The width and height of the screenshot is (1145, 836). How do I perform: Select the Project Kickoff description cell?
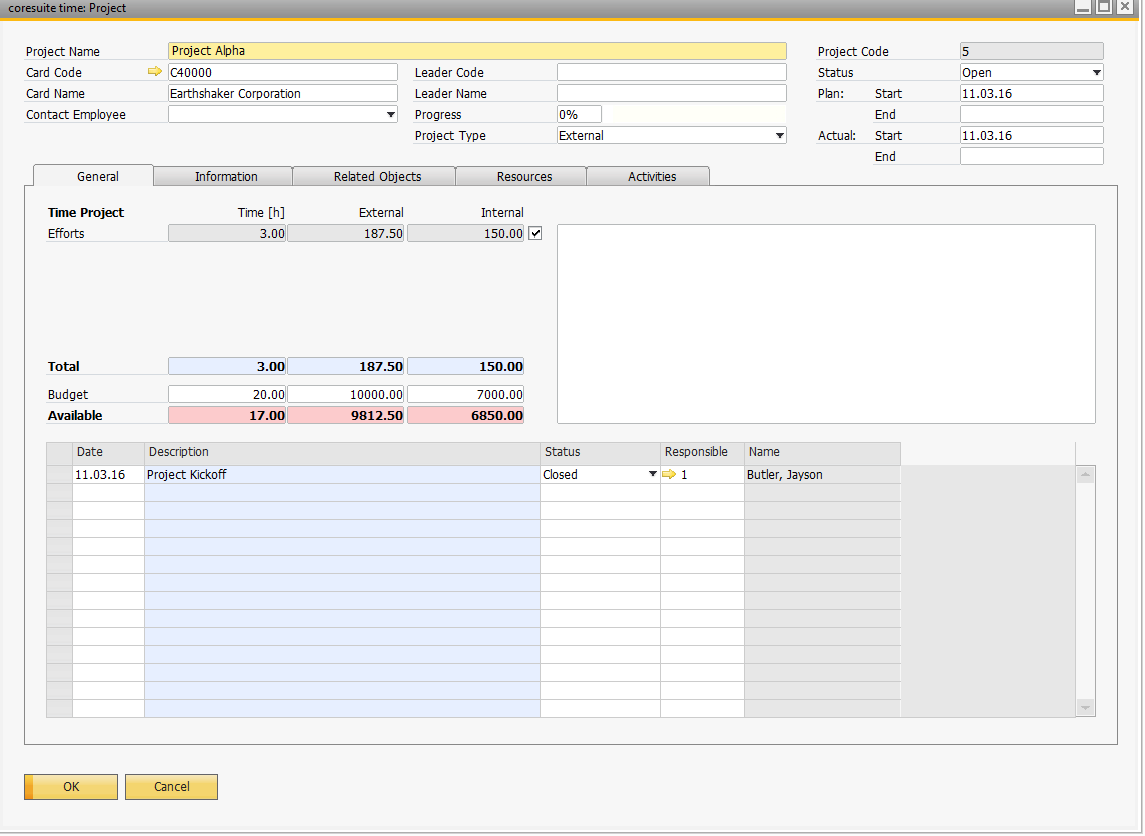coord(342,475)
